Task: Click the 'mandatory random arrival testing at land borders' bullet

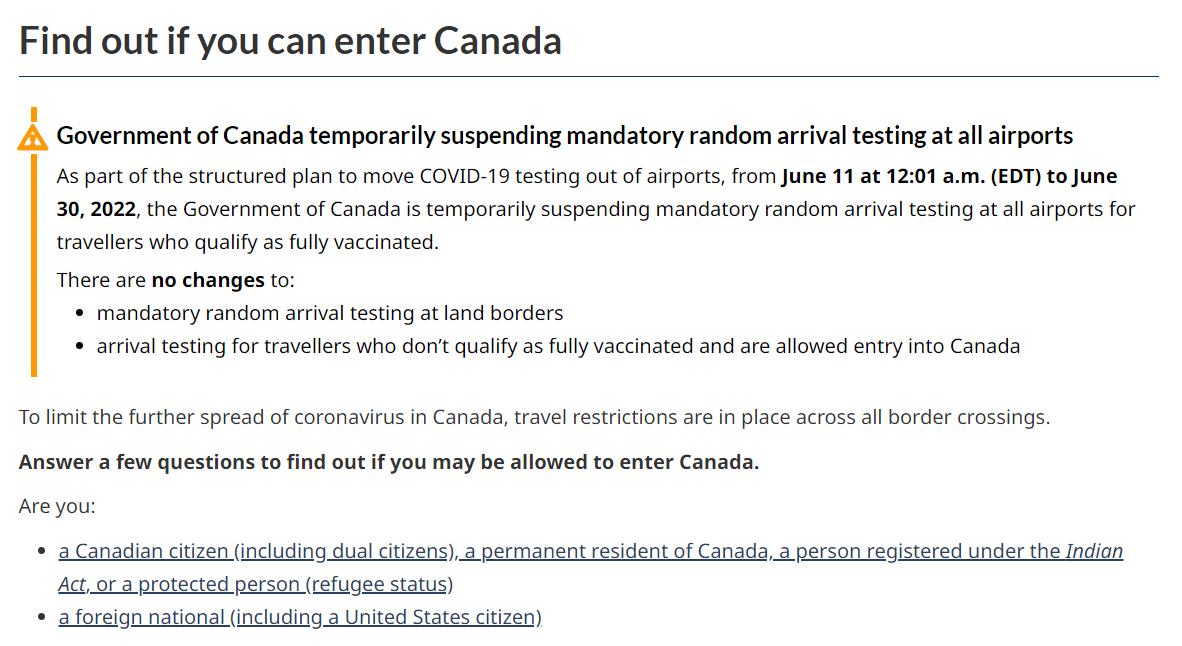Action: pyautogui.click(x=329, y=313)
